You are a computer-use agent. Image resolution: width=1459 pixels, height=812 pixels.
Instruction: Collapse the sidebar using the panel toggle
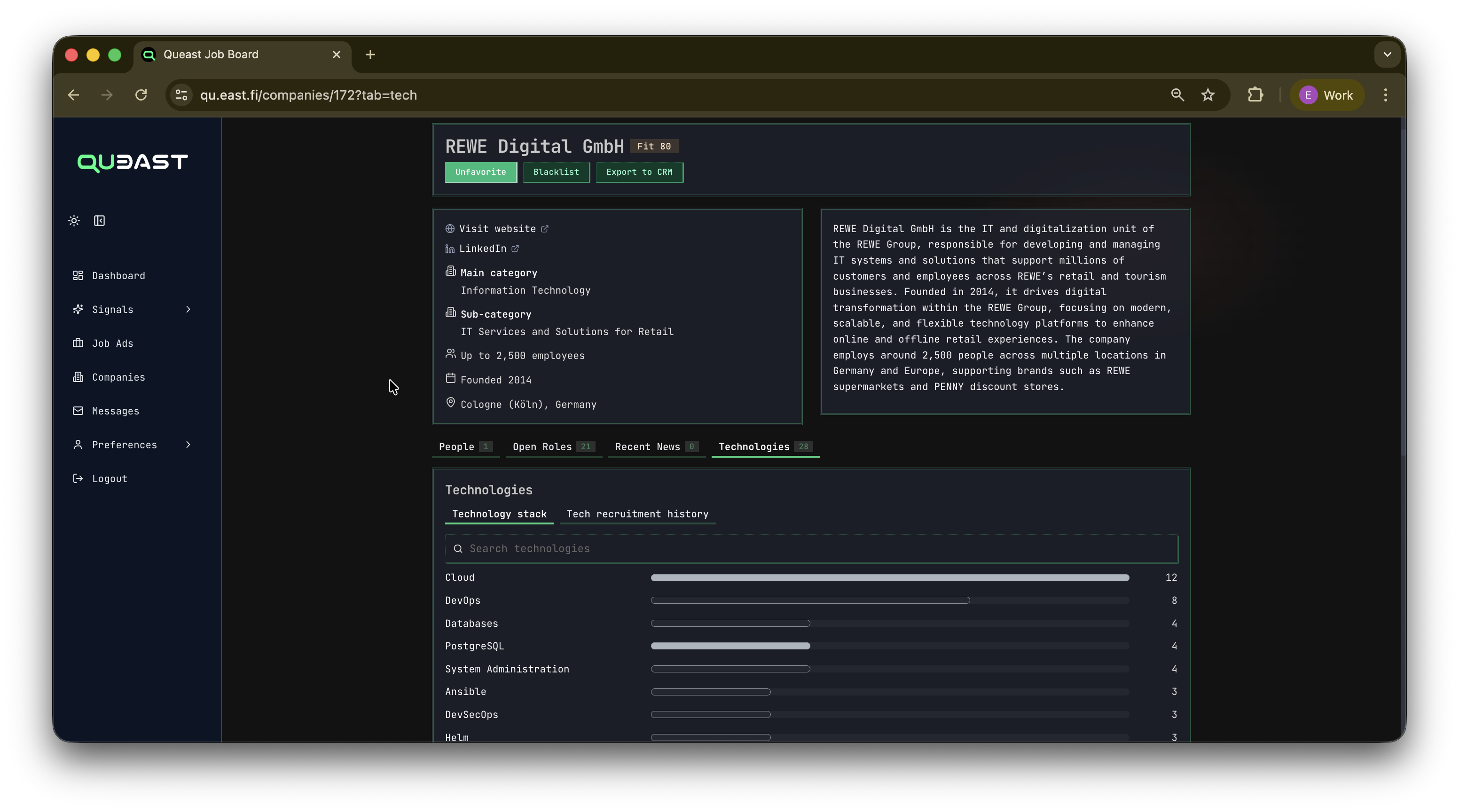[x=99, y=221]
